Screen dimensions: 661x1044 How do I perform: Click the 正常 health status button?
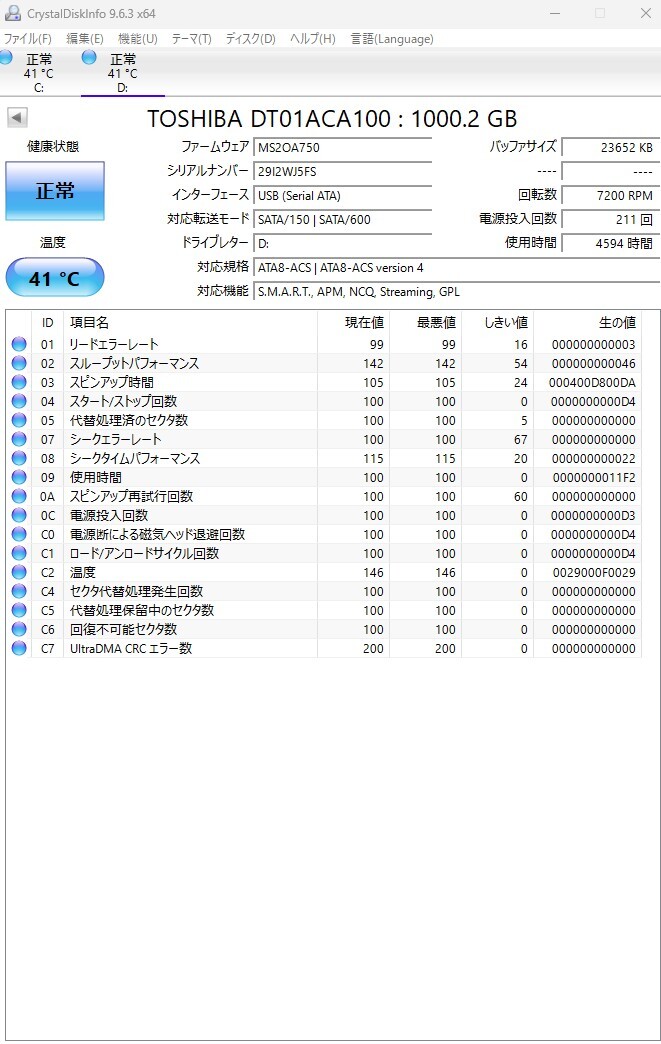coord(55,191)
